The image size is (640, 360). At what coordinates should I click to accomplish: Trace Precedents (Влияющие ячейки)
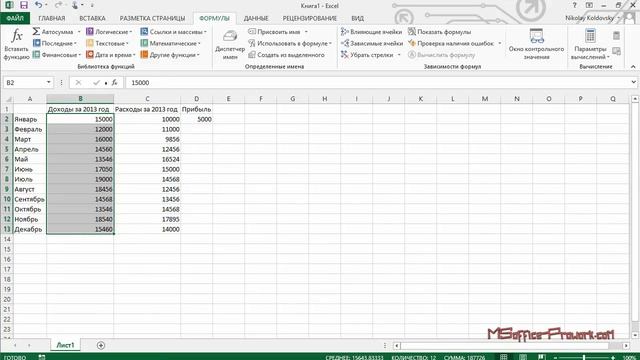[x=371, y=32]
